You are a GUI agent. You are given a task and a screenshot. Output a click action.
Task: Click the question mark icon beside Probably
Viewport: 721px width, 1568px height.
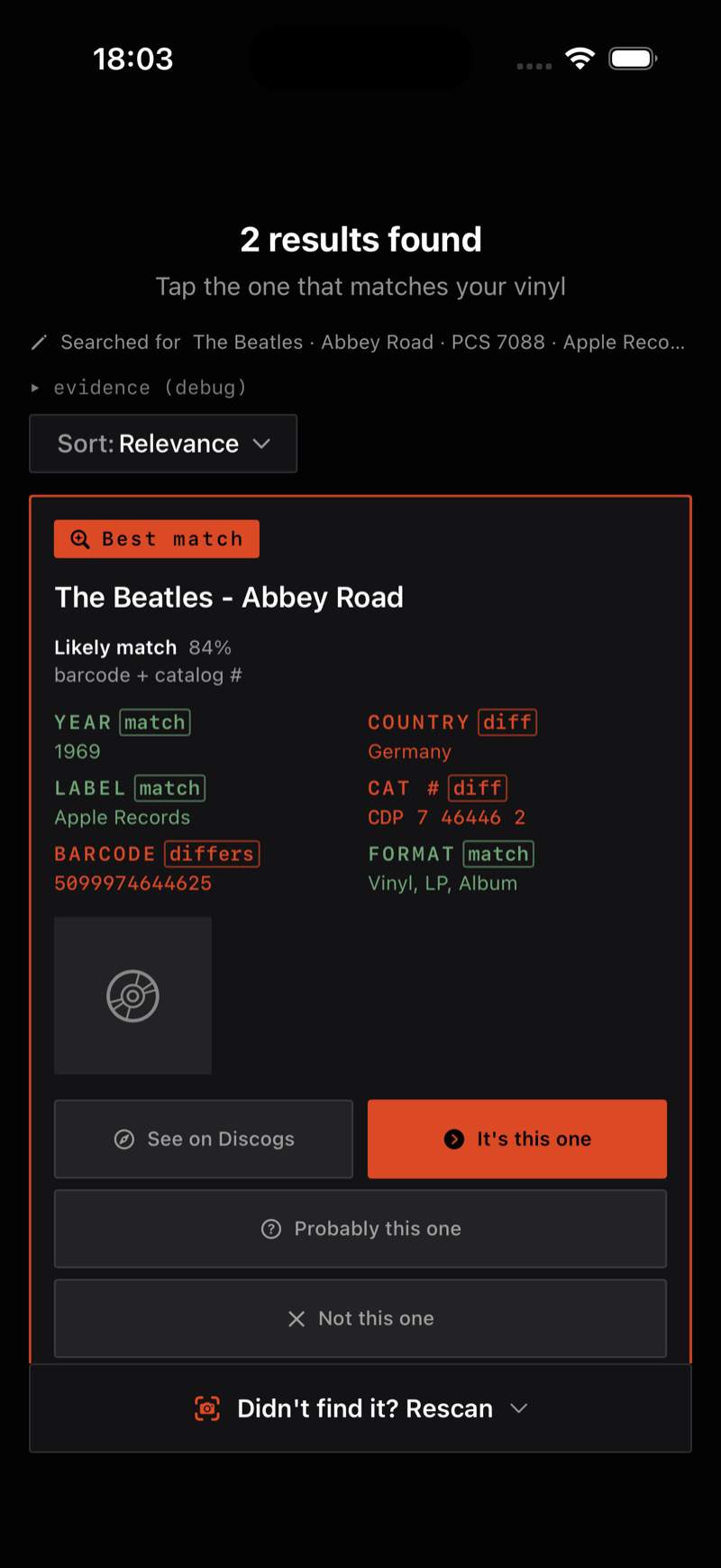pyautogui.click(x=271, y=1229)
